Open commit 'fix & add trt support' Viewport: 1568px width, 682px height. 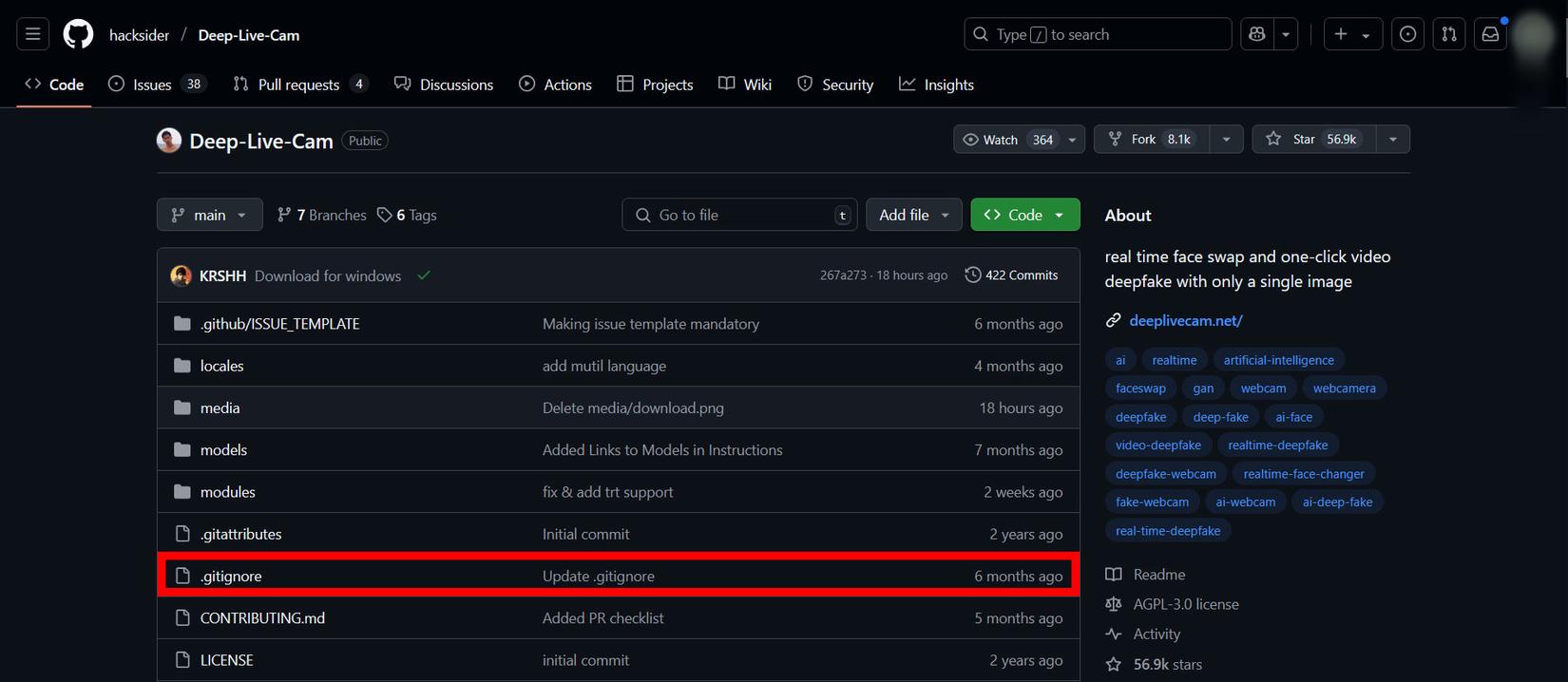point(607,492)
